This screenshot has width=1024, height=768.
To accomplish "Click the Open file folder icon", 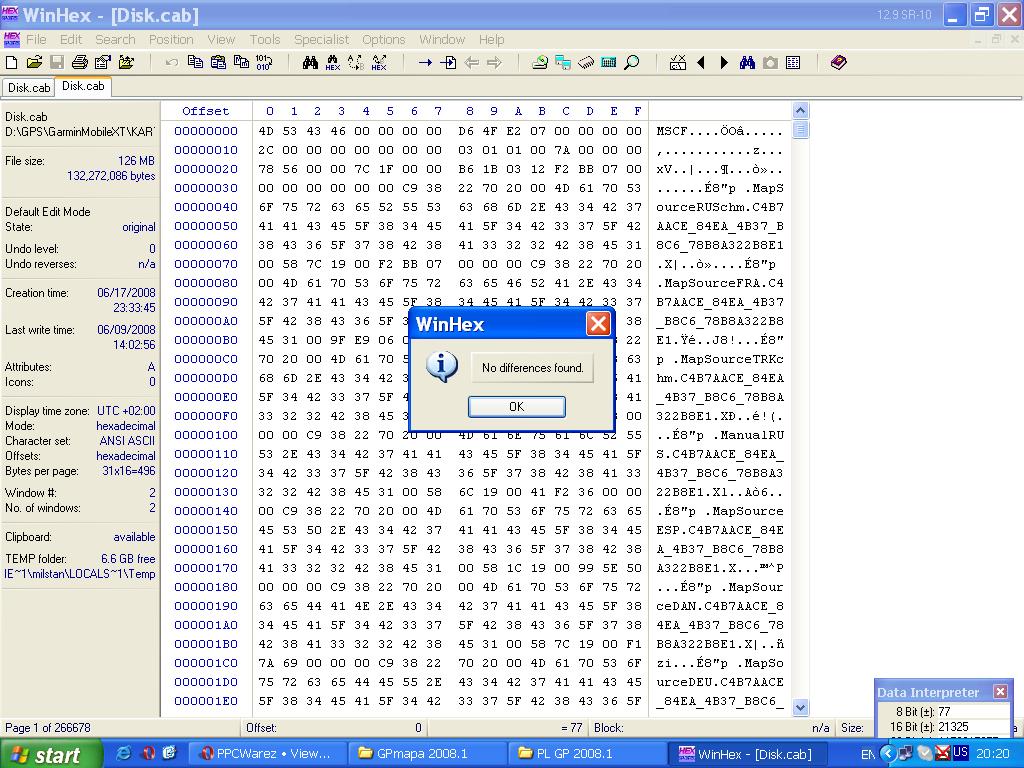I will [x=34, y=62].
